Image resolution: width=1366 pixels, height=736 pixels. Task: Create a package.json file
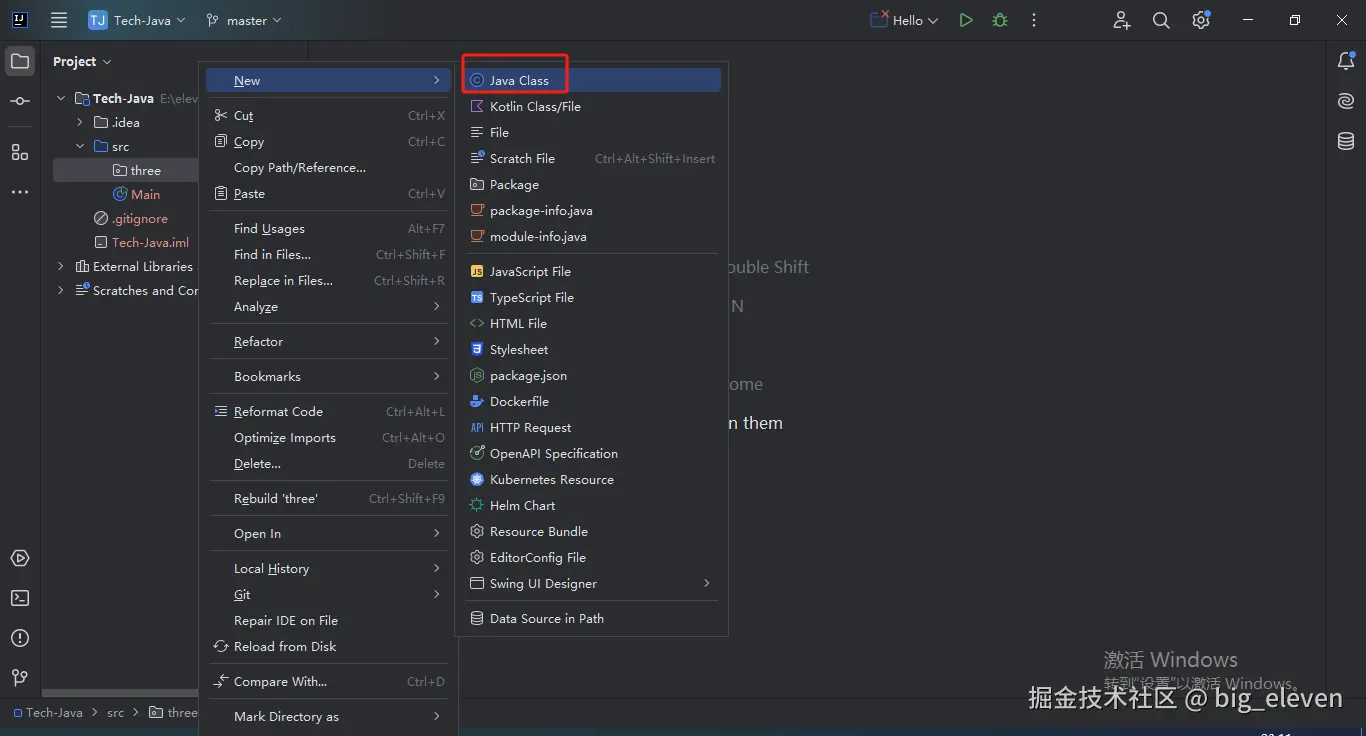tap(591, 375)
